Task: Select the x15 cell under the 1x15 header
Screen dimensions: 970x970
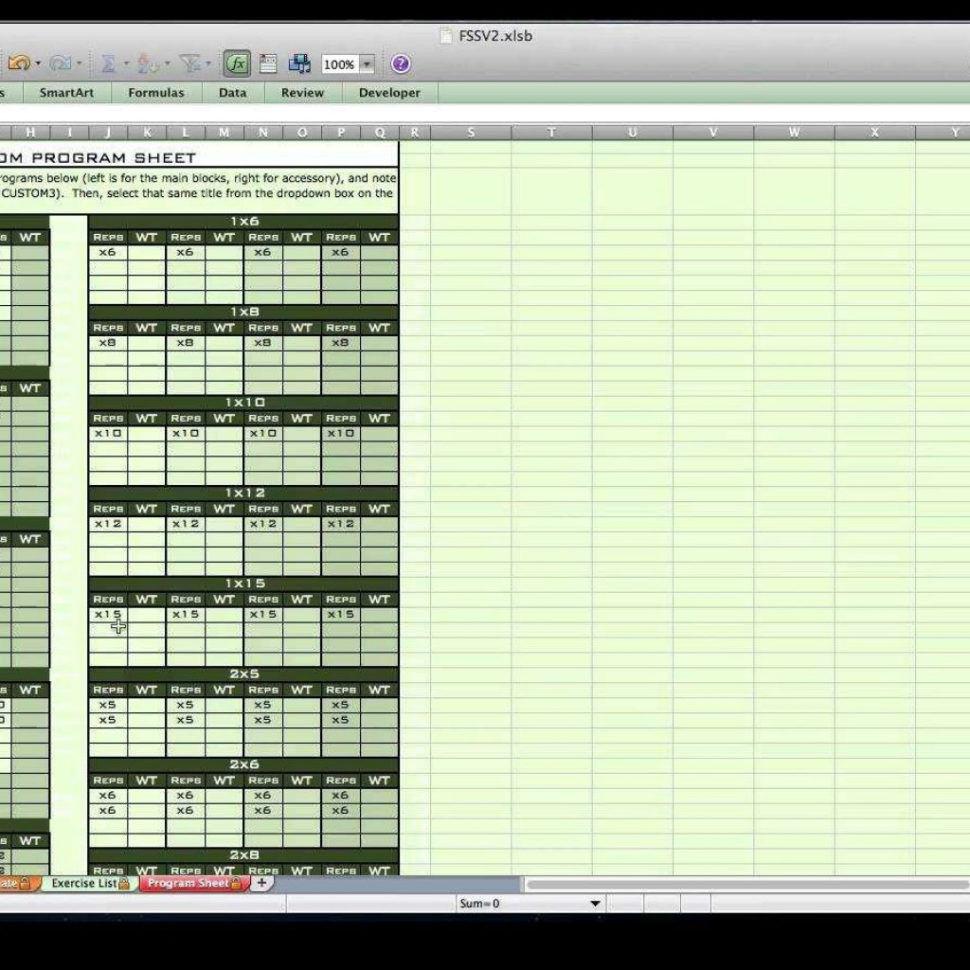Action: pyautogui.click(x=111, y=614)
